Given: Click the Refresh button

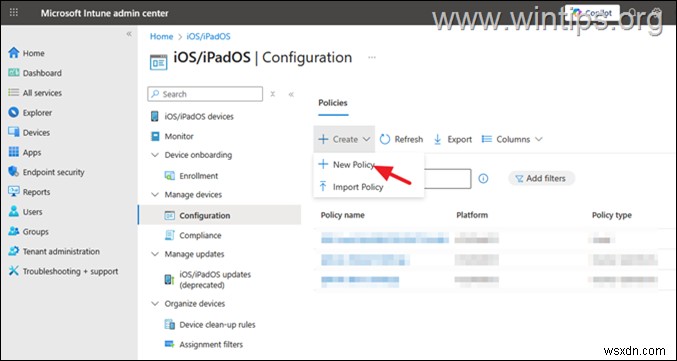Looking at the screenshot, I should pyautogui.click(x=401, y=139).
